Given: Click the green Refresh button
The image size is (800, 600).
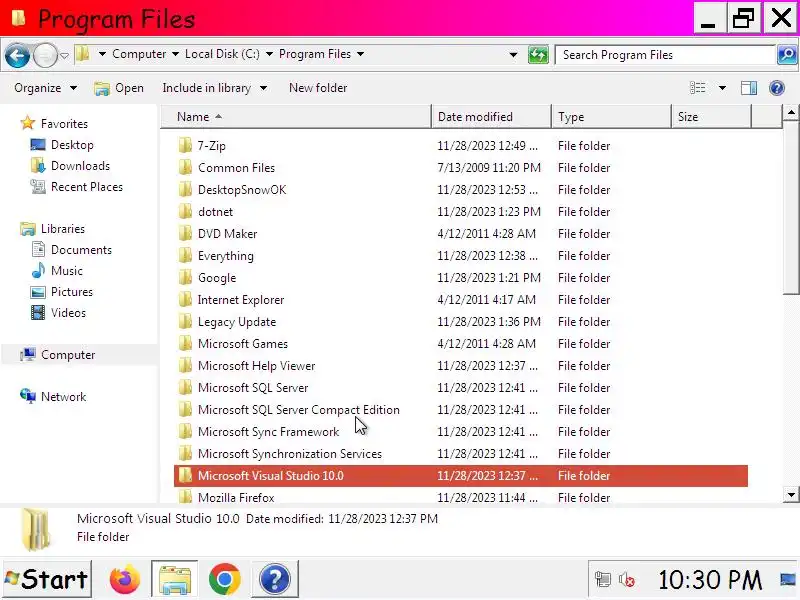Looking at the screenshot, I should 538,55.
